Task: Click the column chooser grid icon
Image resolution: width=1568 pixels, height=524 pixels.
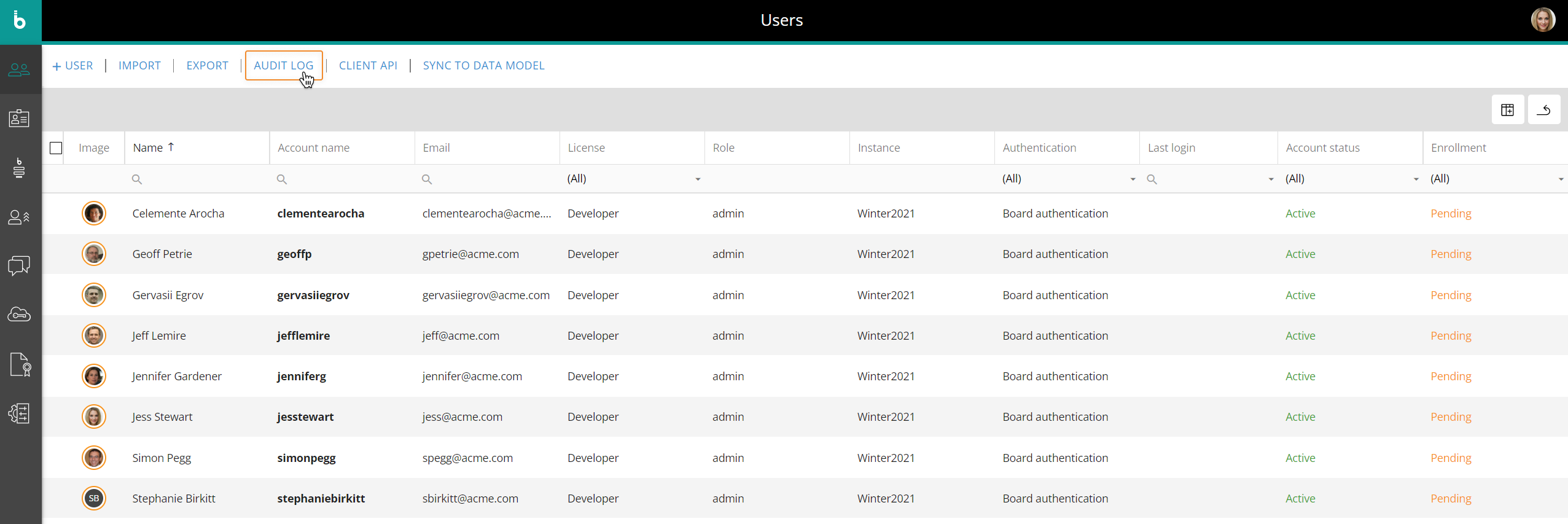Action: pyautogui.click(x=1507, y=110)
